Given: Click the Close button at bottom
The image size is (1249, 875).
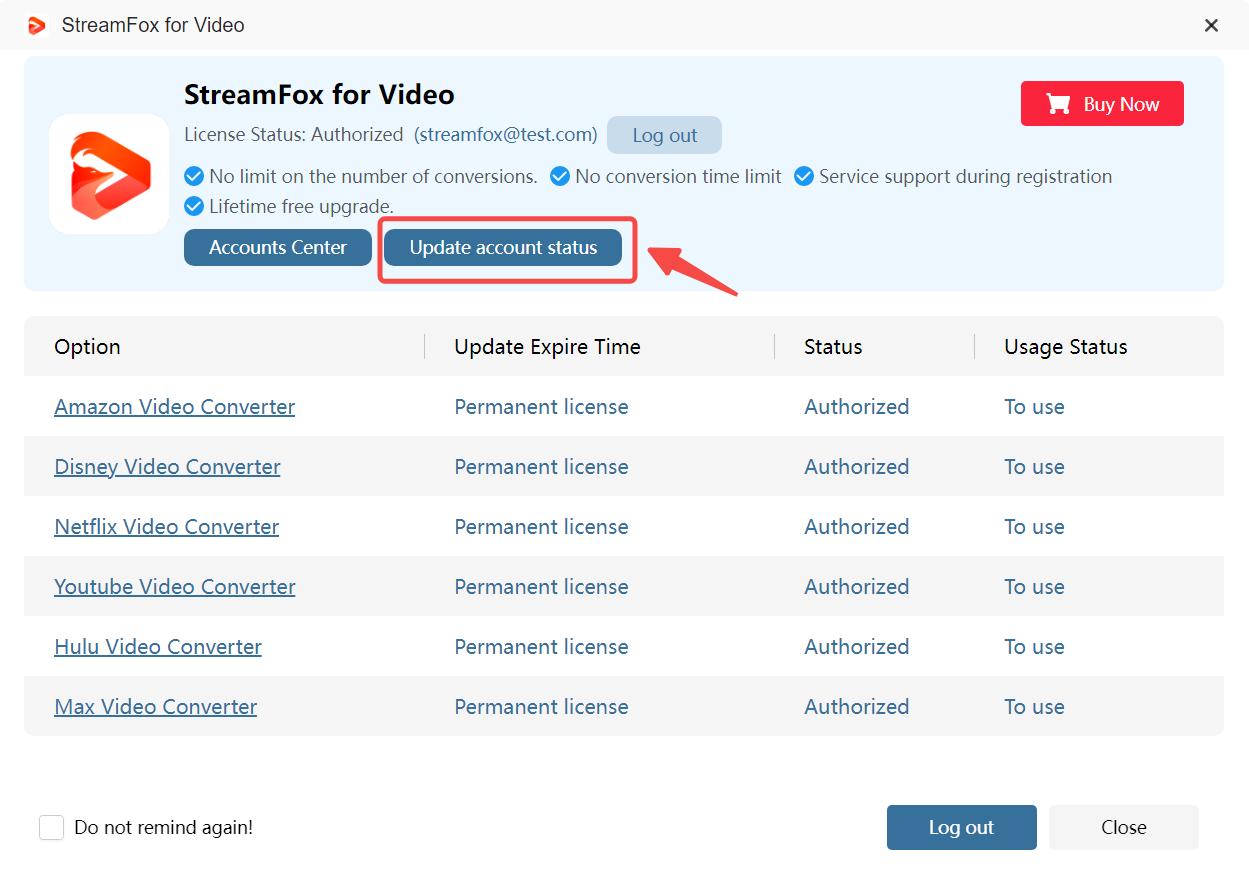Looking at the screenshot, I should pos(1123,827).
